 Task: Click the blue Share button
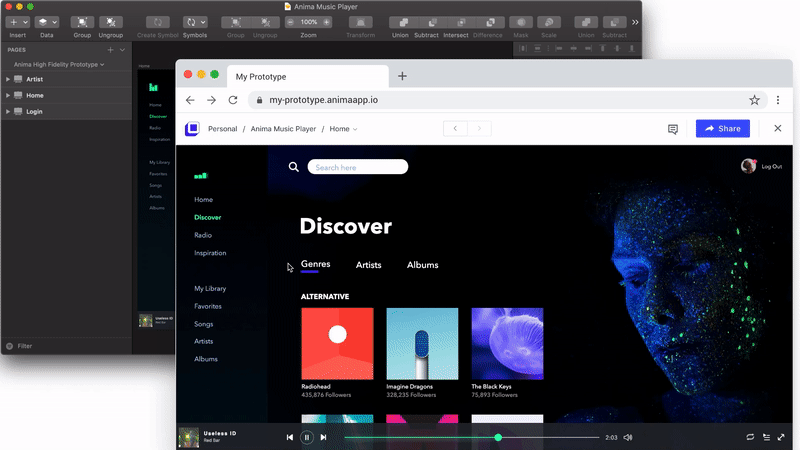722,129
